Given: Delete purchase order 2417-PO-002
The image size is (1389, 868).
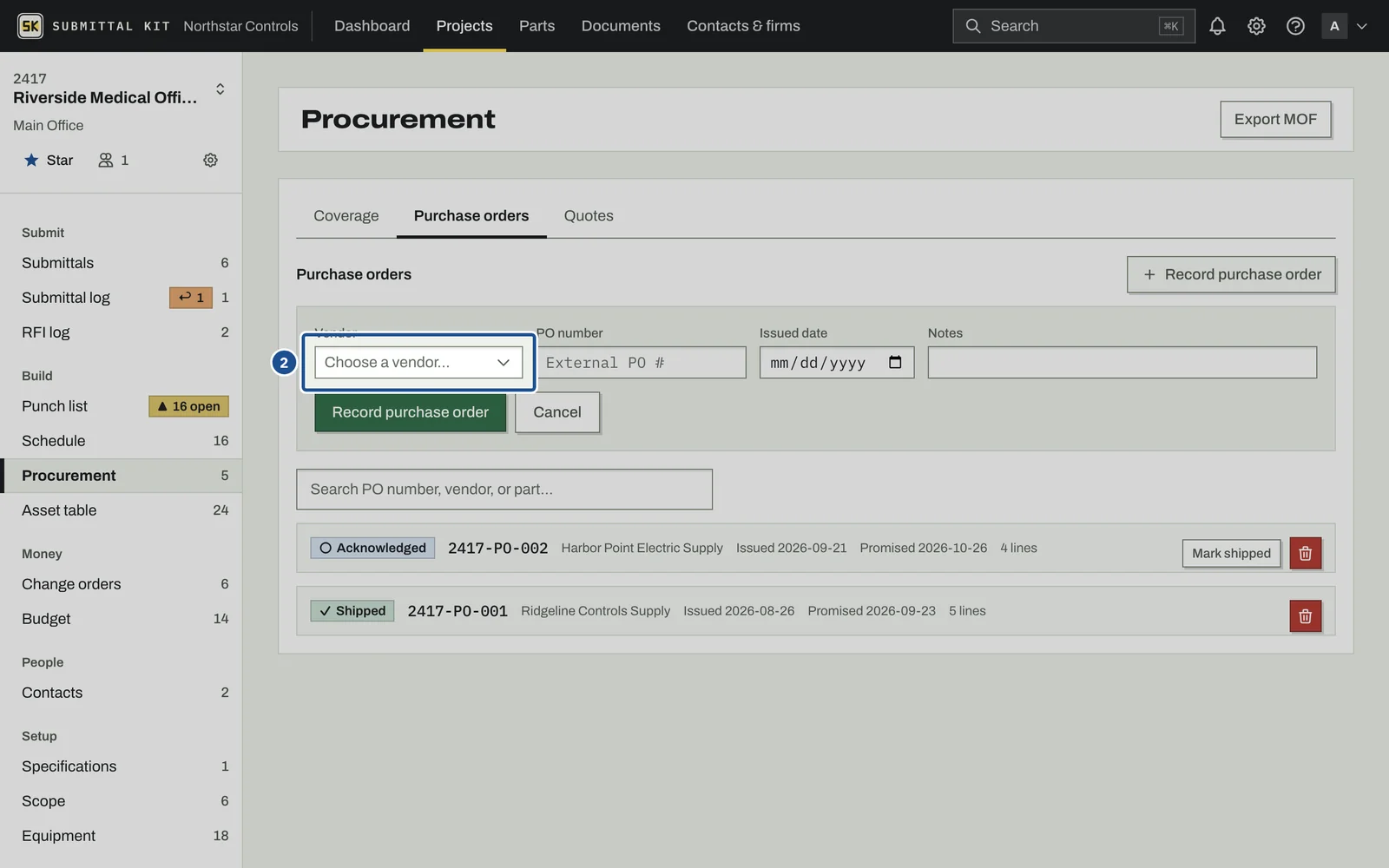Looking at the screenshot, I should (x=1305, y=553).
